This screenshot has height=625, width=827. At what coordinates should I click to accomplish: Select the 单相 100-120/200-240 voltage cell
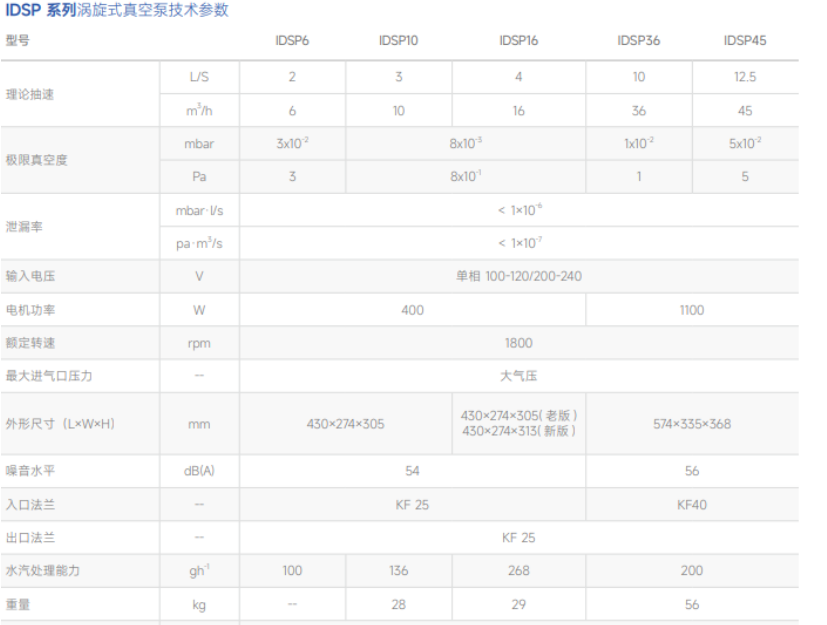point(518,277)
